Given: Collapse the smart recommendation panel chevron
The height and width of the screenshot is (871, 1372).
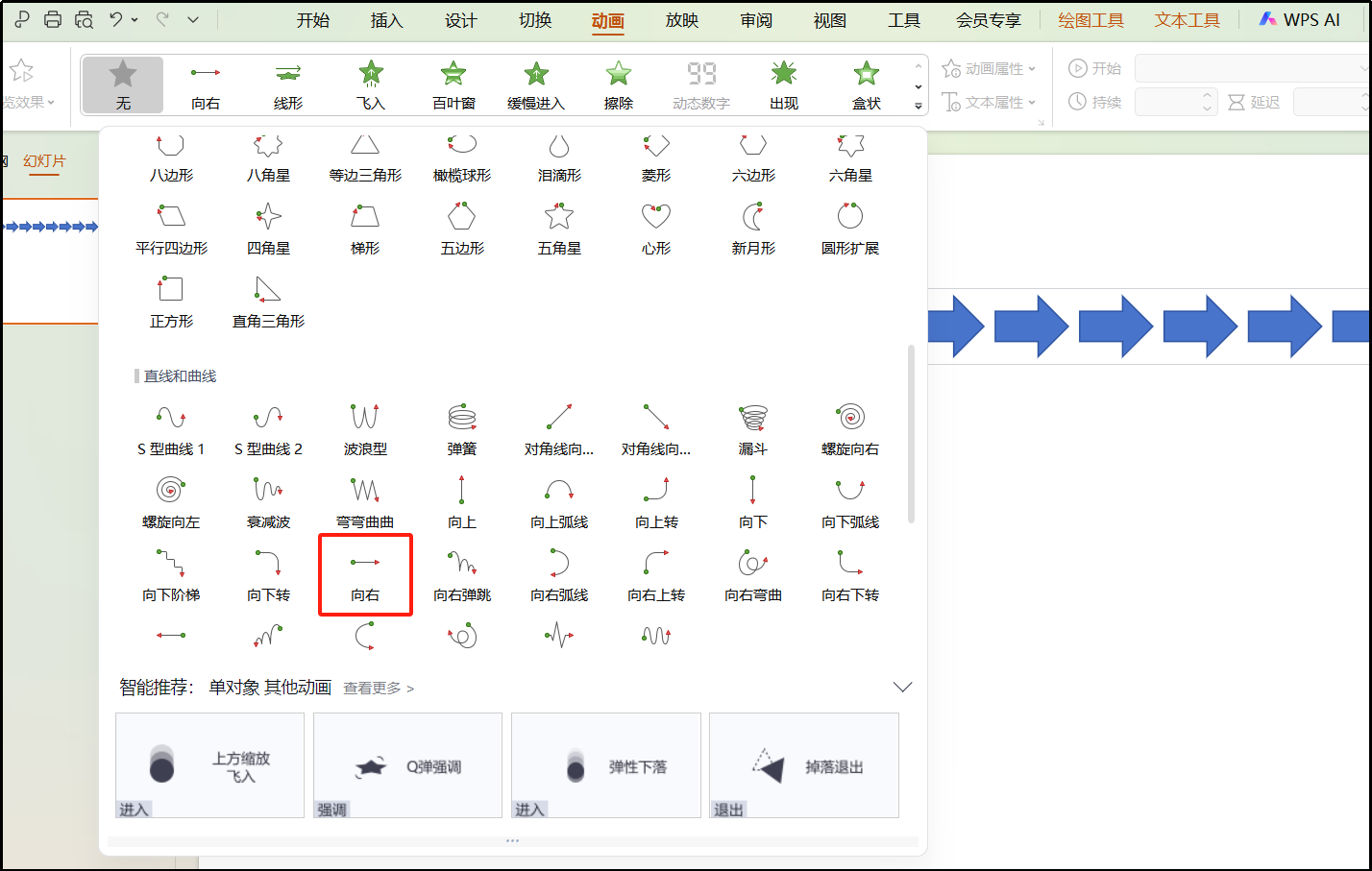Looking at the screenshot, I should 902,688.
